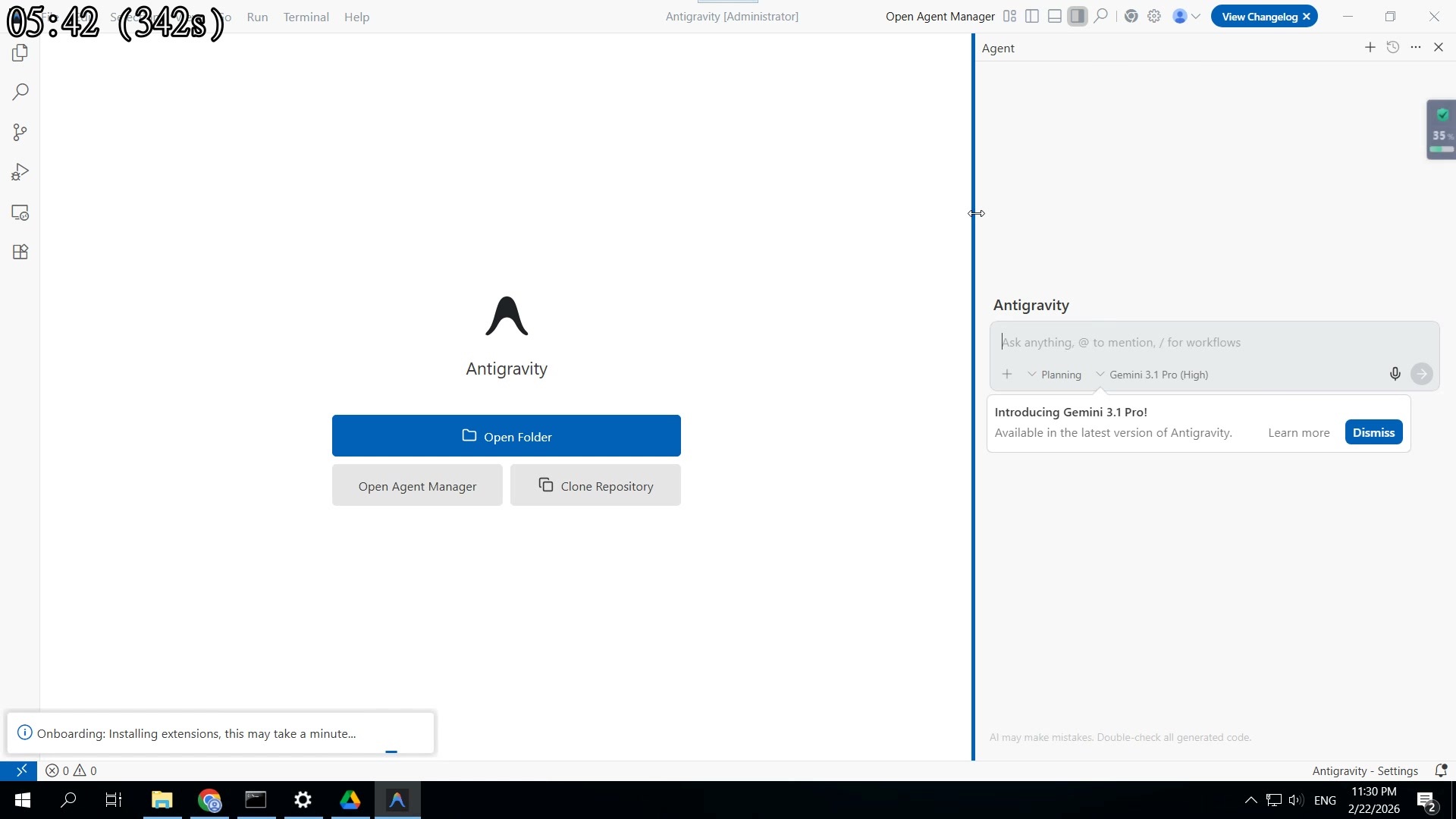
Task: Toggle the bottom panel layout icon
Action: tap(1055, 16)
